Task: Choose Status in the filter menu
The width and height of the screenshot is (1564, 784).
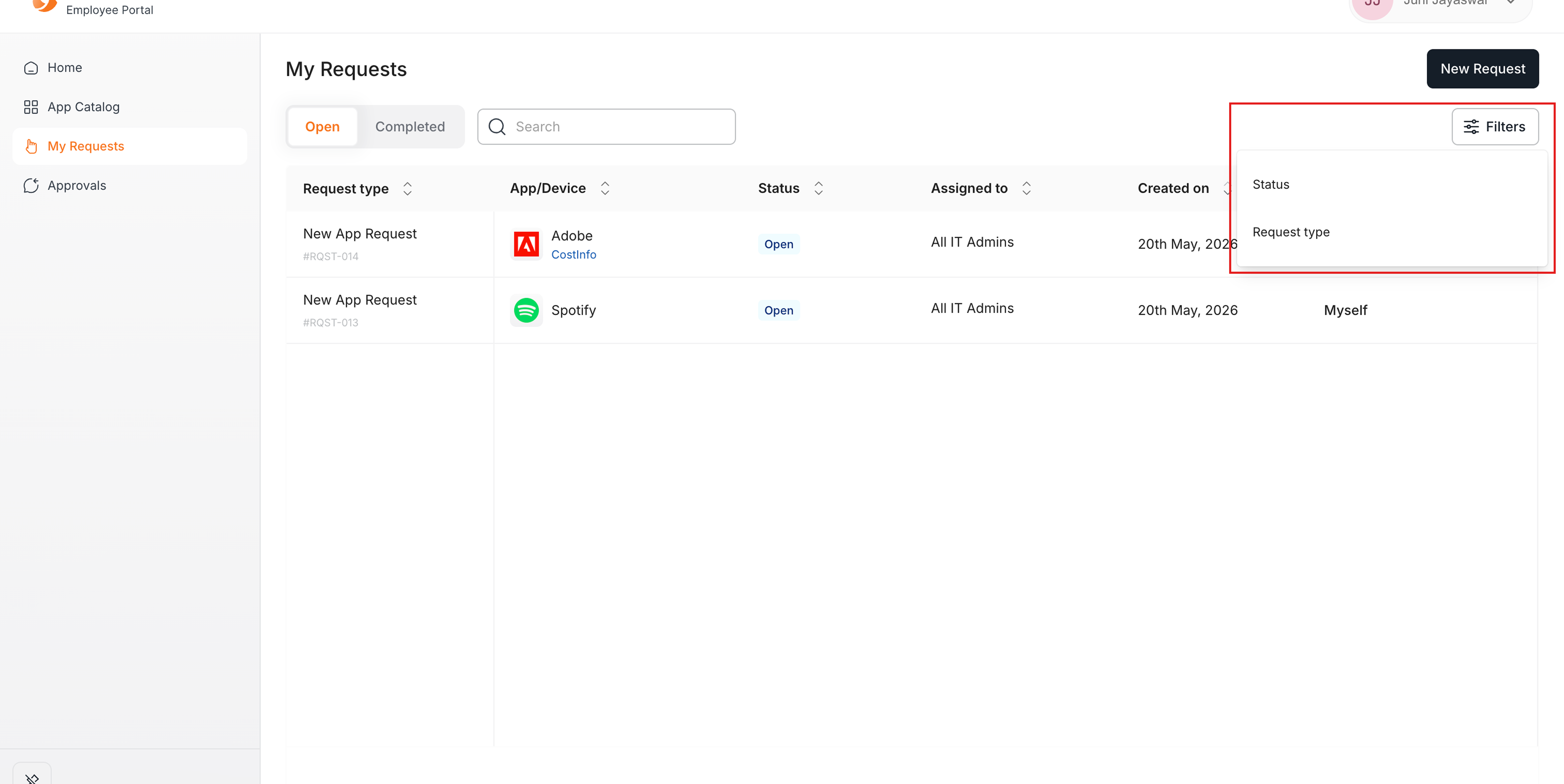Action: pos(1392,184)
